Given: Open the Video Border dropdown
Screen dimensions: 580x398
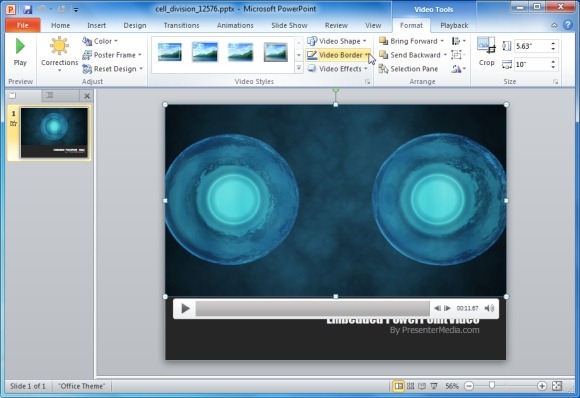Looking at the screenshot, I should click(338, 55).
